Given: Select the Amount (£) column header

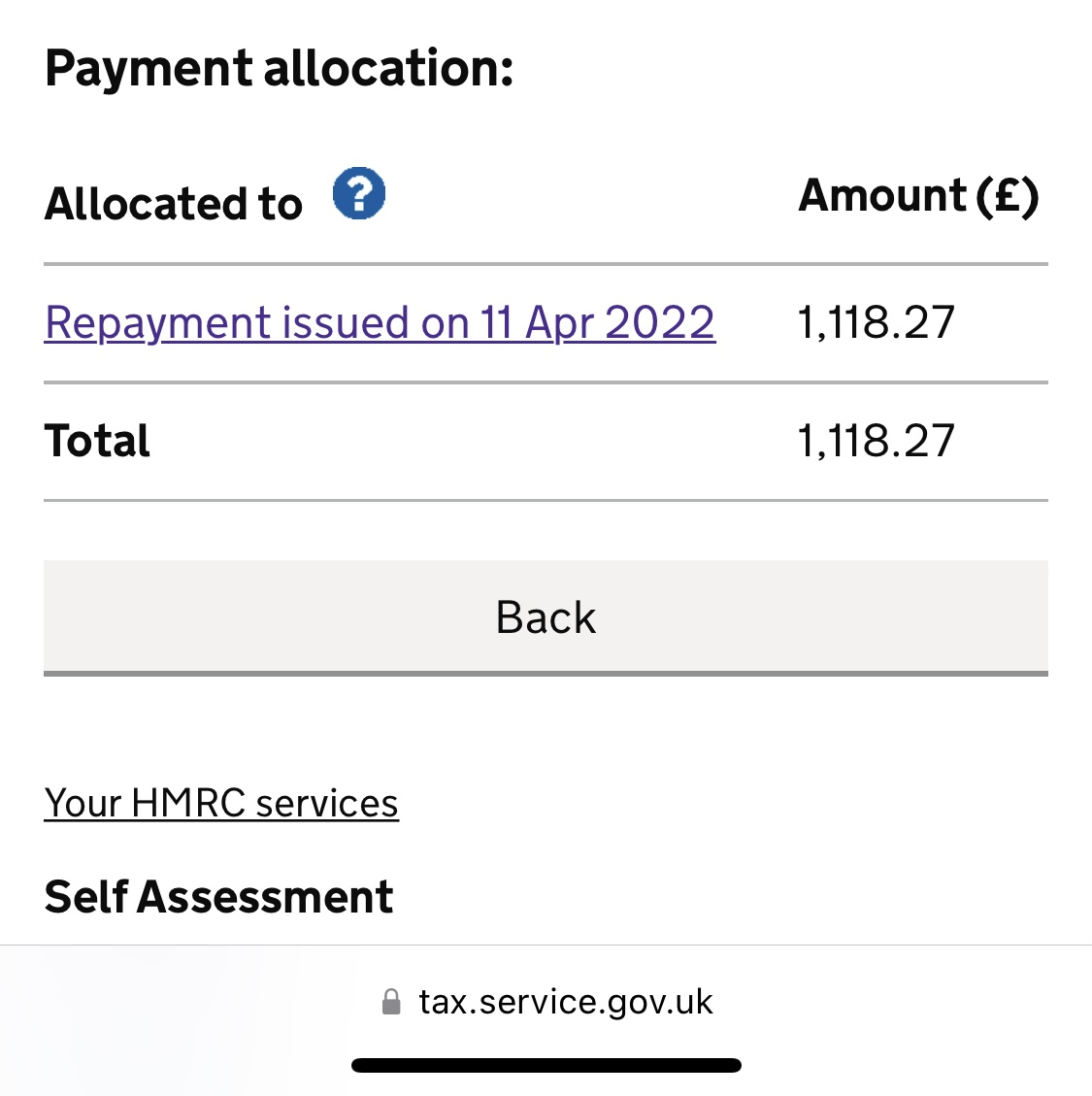Looking at the screenshot, I should pos(918,196).
